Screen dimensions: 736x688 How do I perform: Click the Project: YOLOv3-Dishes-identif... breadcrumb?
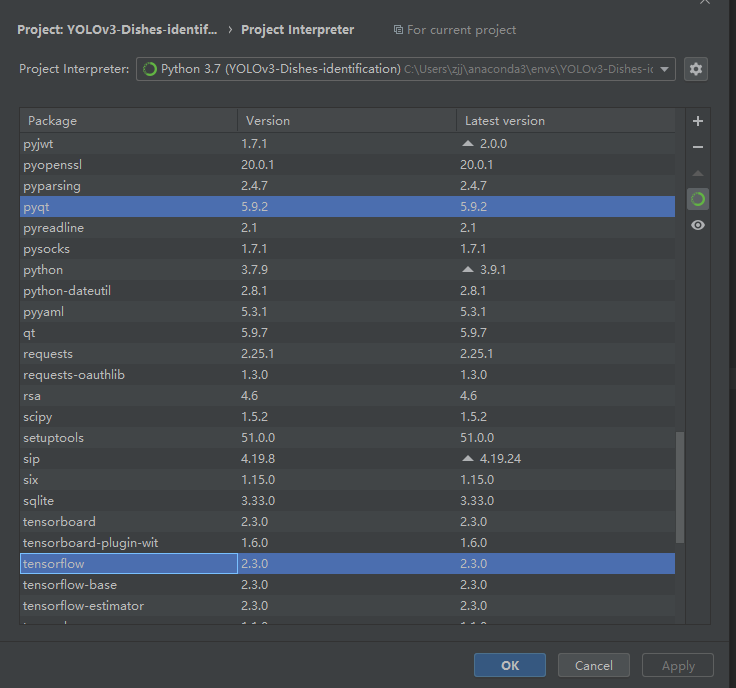(117, 30)
